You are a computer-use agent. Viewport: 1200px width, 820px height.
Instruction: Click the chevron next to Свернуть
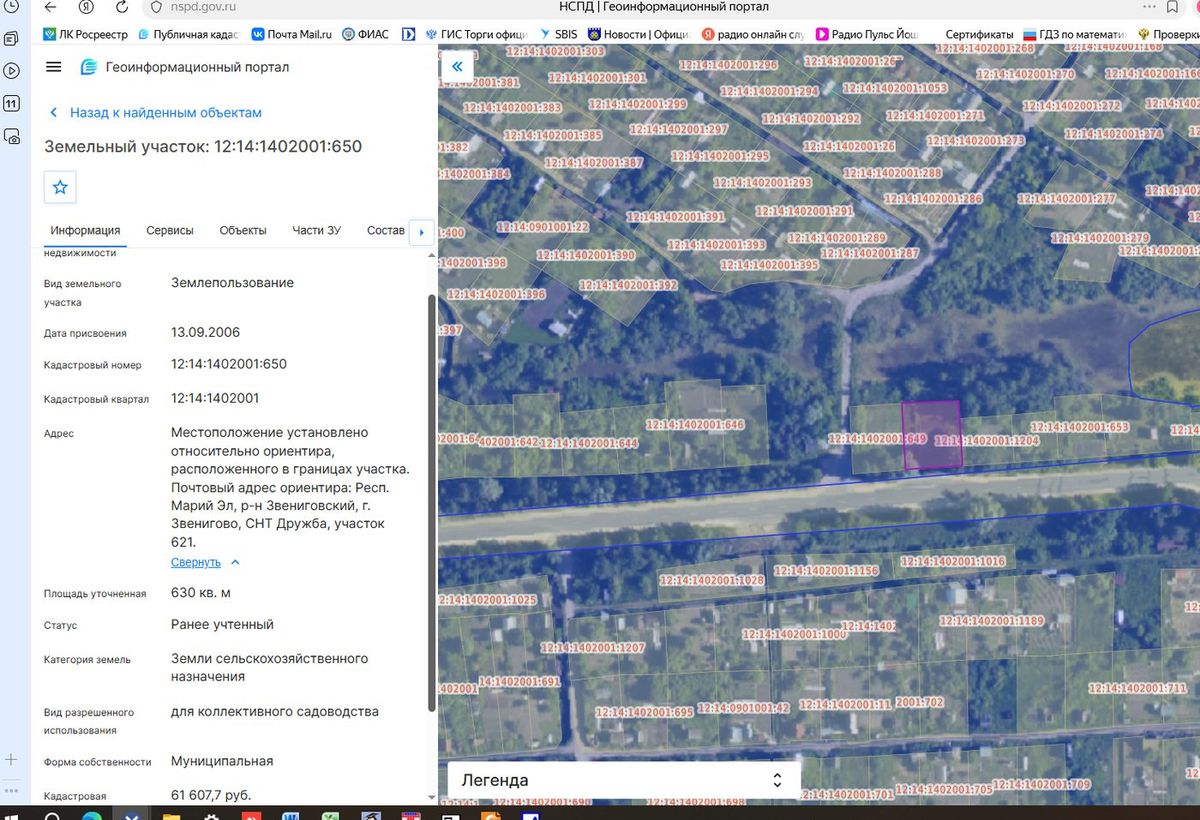pyautogui.click(x=235, y=563)
